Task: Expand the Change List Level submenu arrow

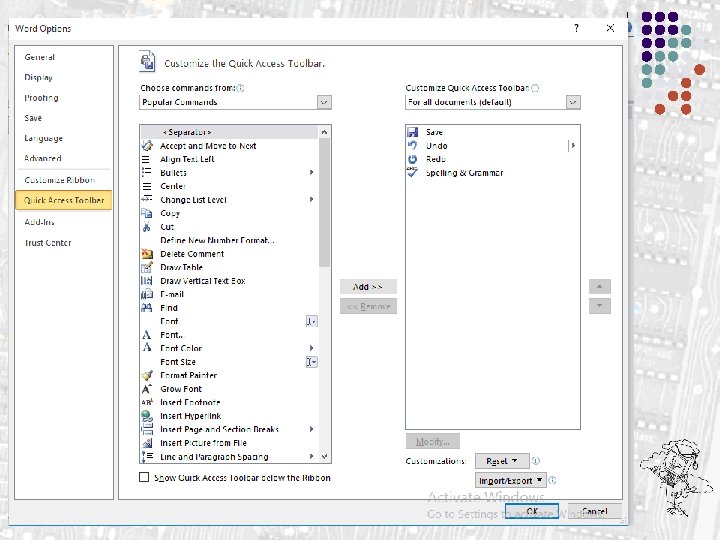Action: (x=311, y=199)
